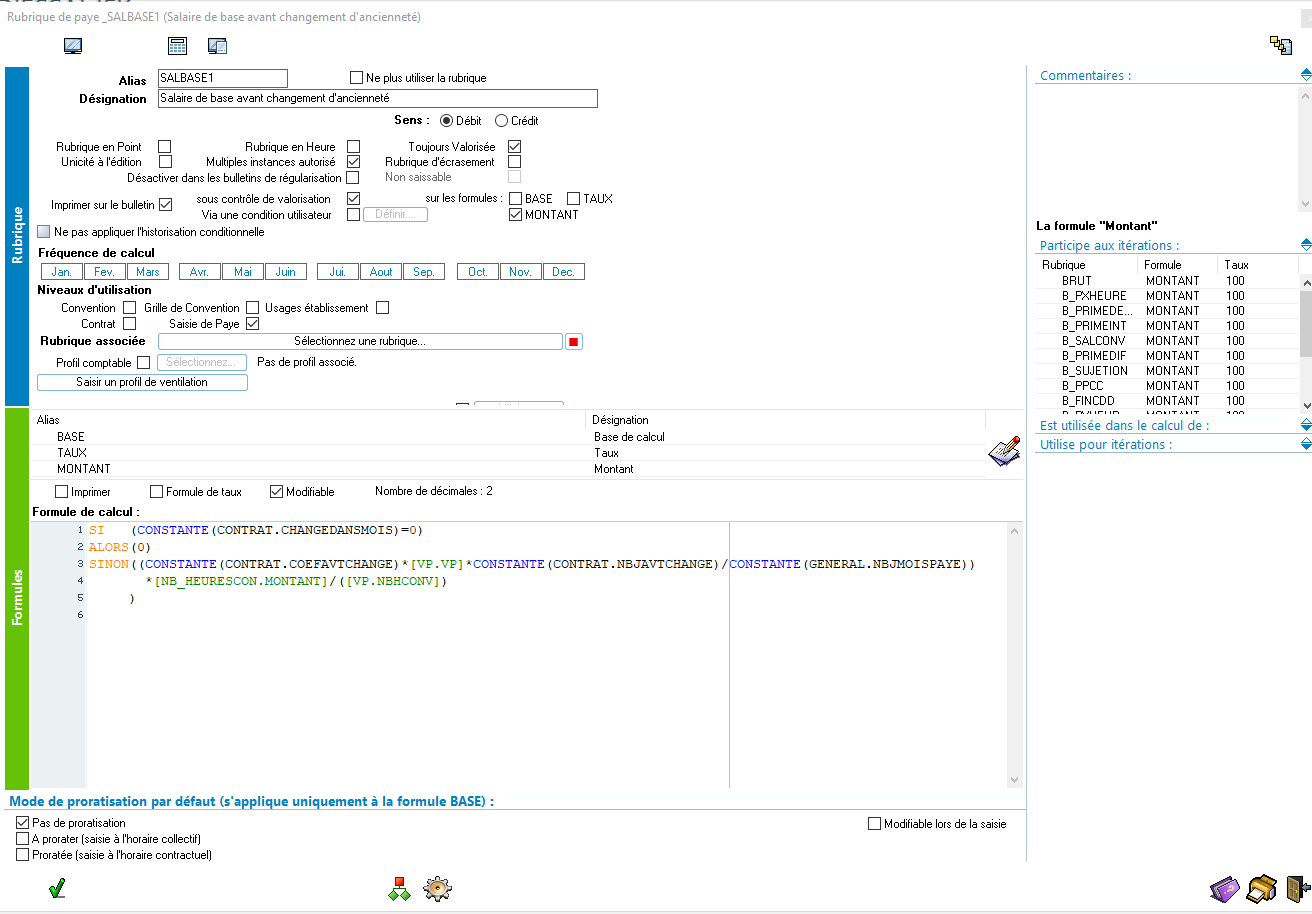This screenshot has height=914, width=1312.
Task: Toggle the Sep. frequency button
Action: tap(424, 272)
